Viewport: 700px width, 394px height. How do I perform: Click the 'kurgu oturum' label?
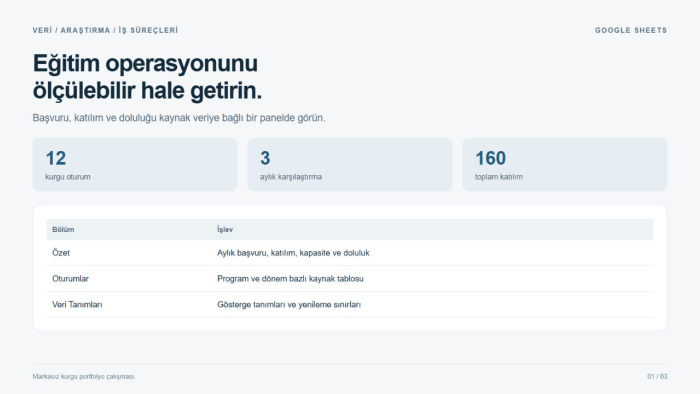pos(68,177)
